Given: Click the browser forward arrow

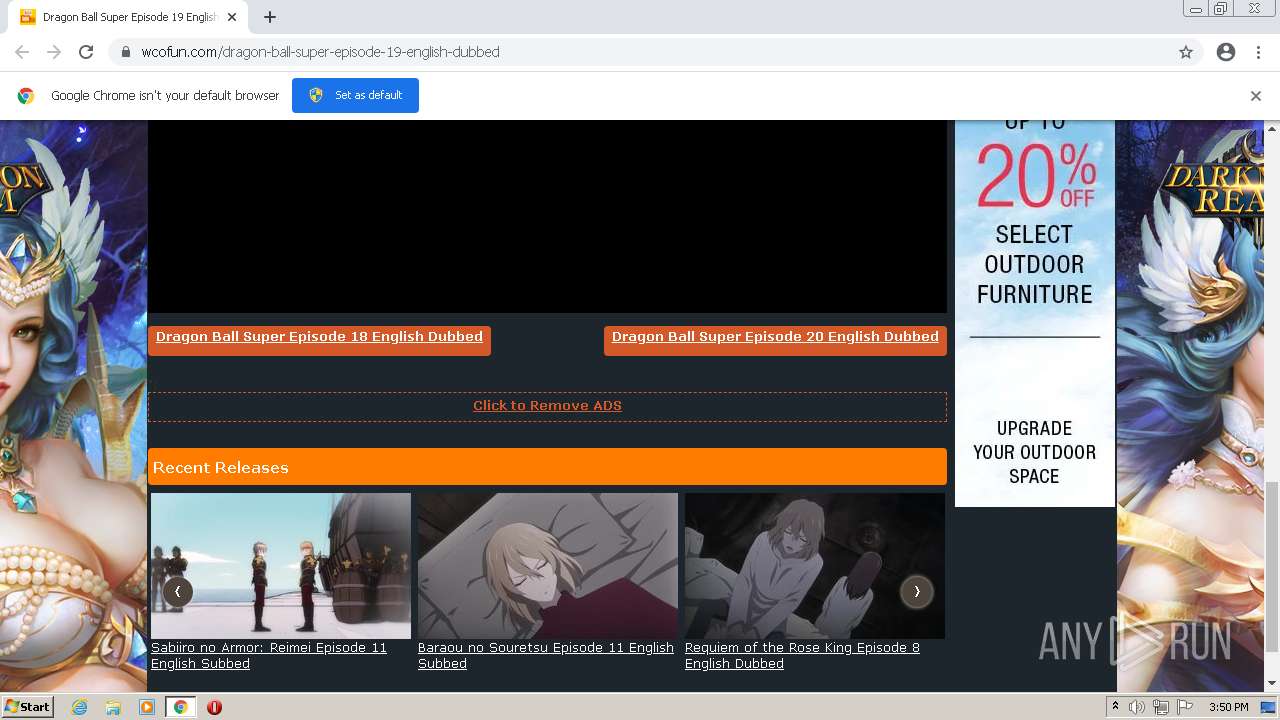Looking at the screenshot, I should [x=54, y=52].
